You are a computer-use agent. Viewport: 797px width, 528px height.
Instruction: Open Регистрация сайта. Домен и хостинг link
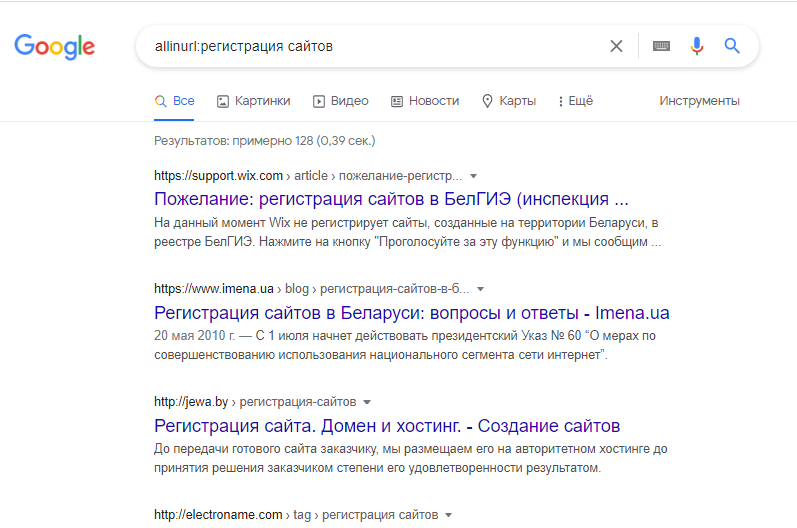[x=387, y=426]
